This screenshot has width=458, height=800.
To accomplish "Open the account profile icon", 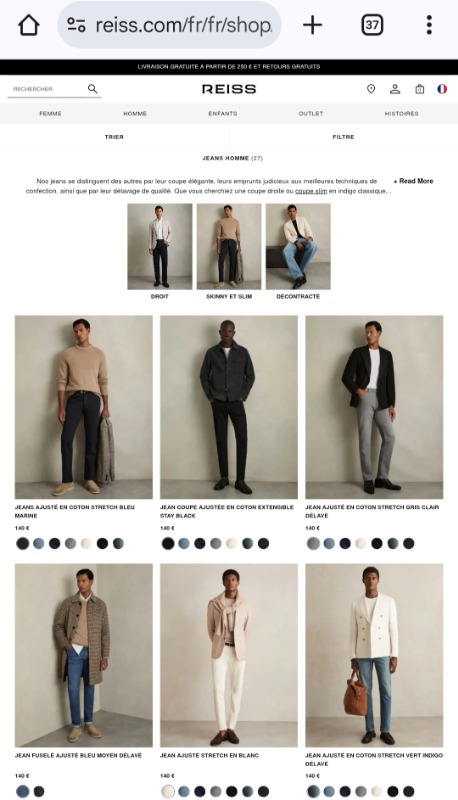I will (395, 89).
